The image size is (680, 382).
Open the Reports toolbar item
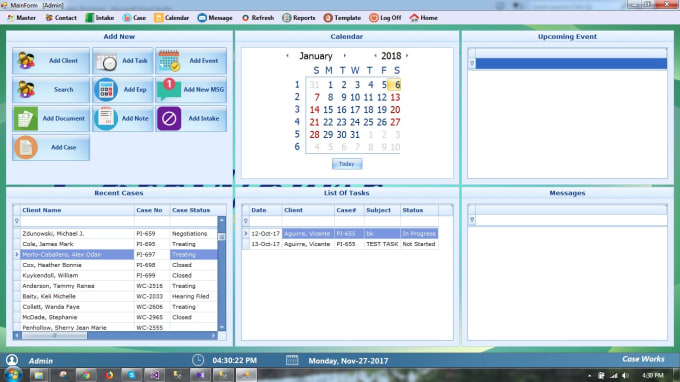tap(299, 18)
